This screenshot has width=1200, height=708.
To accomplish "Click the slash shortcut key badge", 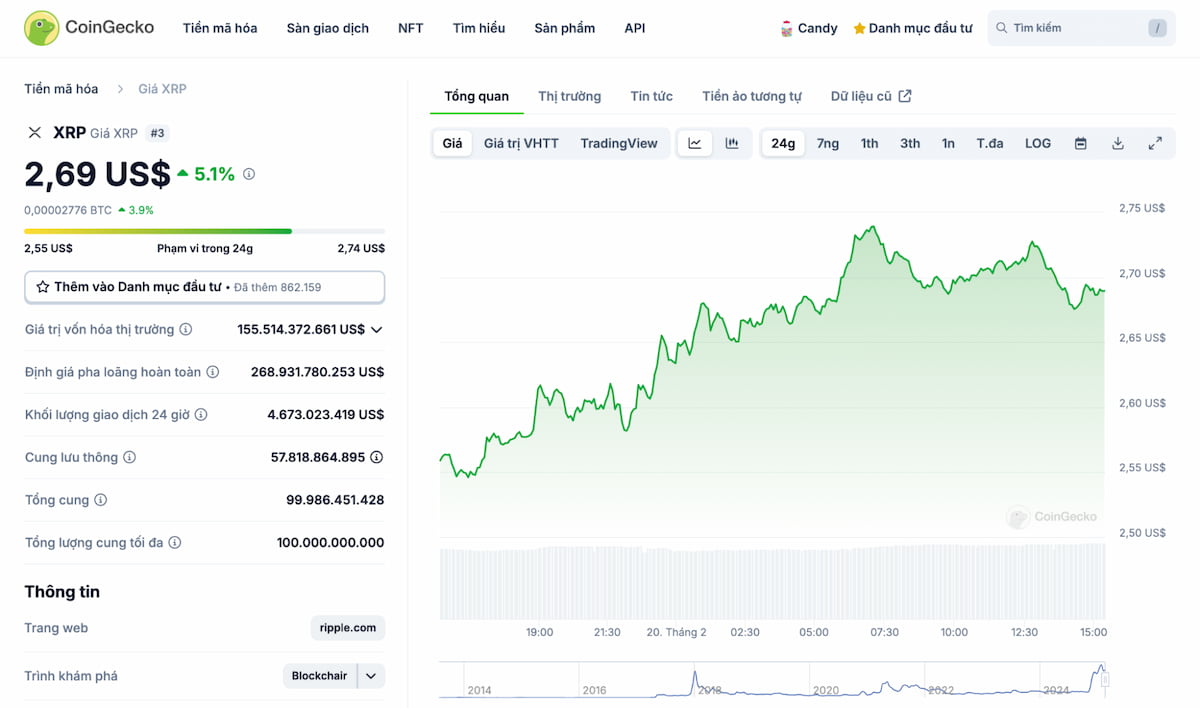I will (1158, 28).
